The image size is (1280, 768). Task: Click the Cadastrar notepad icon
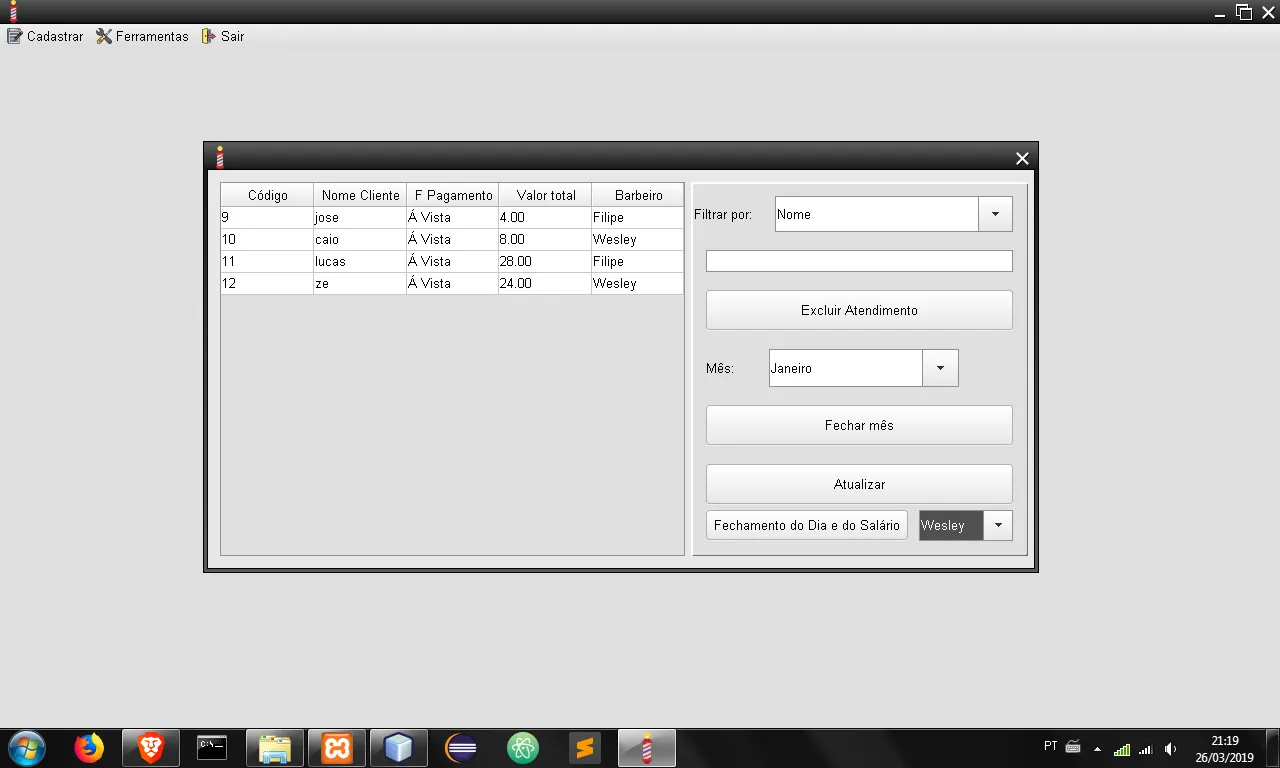pos(14,36)
